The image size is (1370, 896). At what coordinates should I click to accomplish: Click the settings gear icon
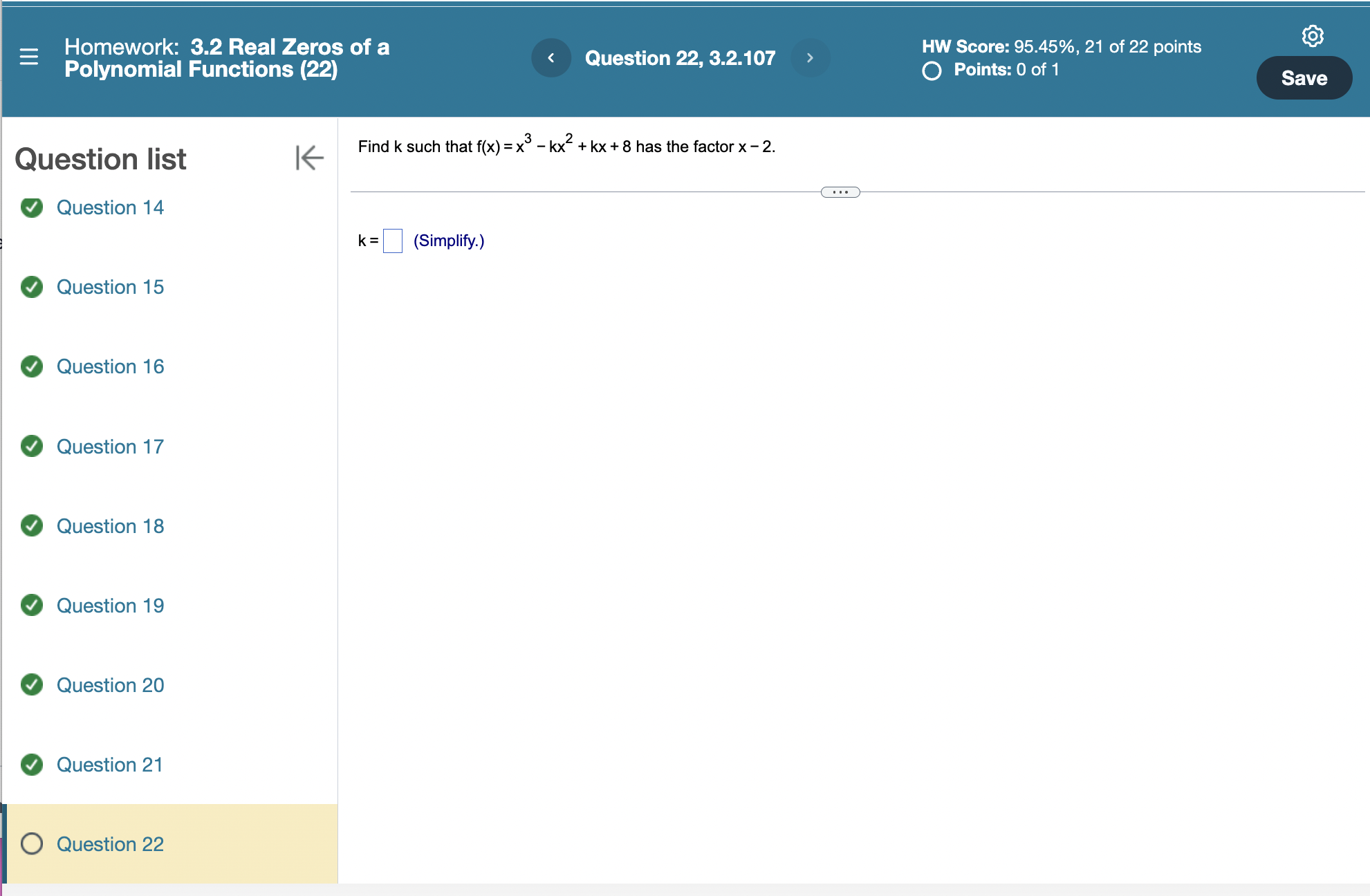(x=1312, y=36)
